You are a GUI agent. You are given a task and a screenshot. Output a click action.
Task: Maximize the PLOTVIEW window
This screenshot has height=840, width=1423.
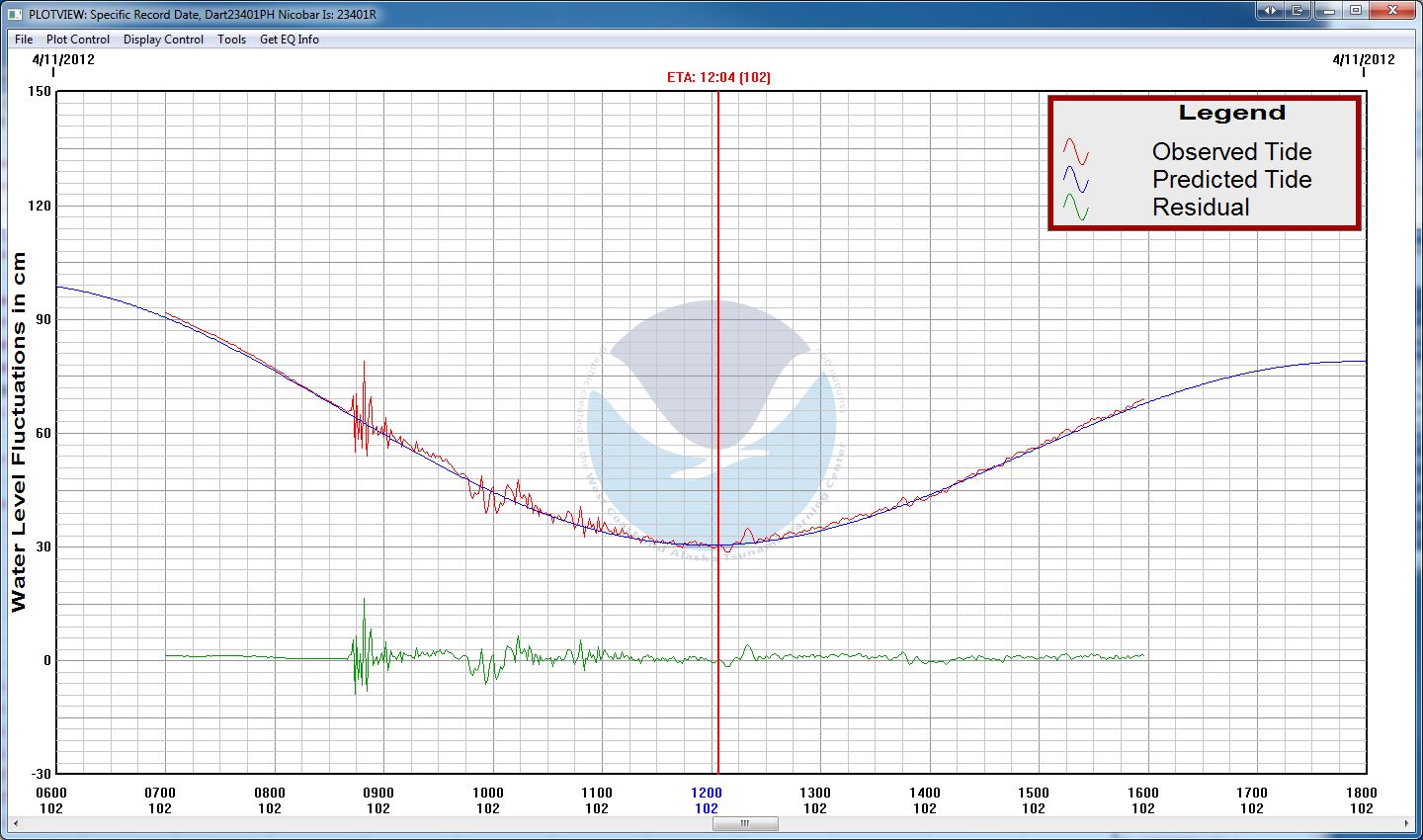[1356, 11]
